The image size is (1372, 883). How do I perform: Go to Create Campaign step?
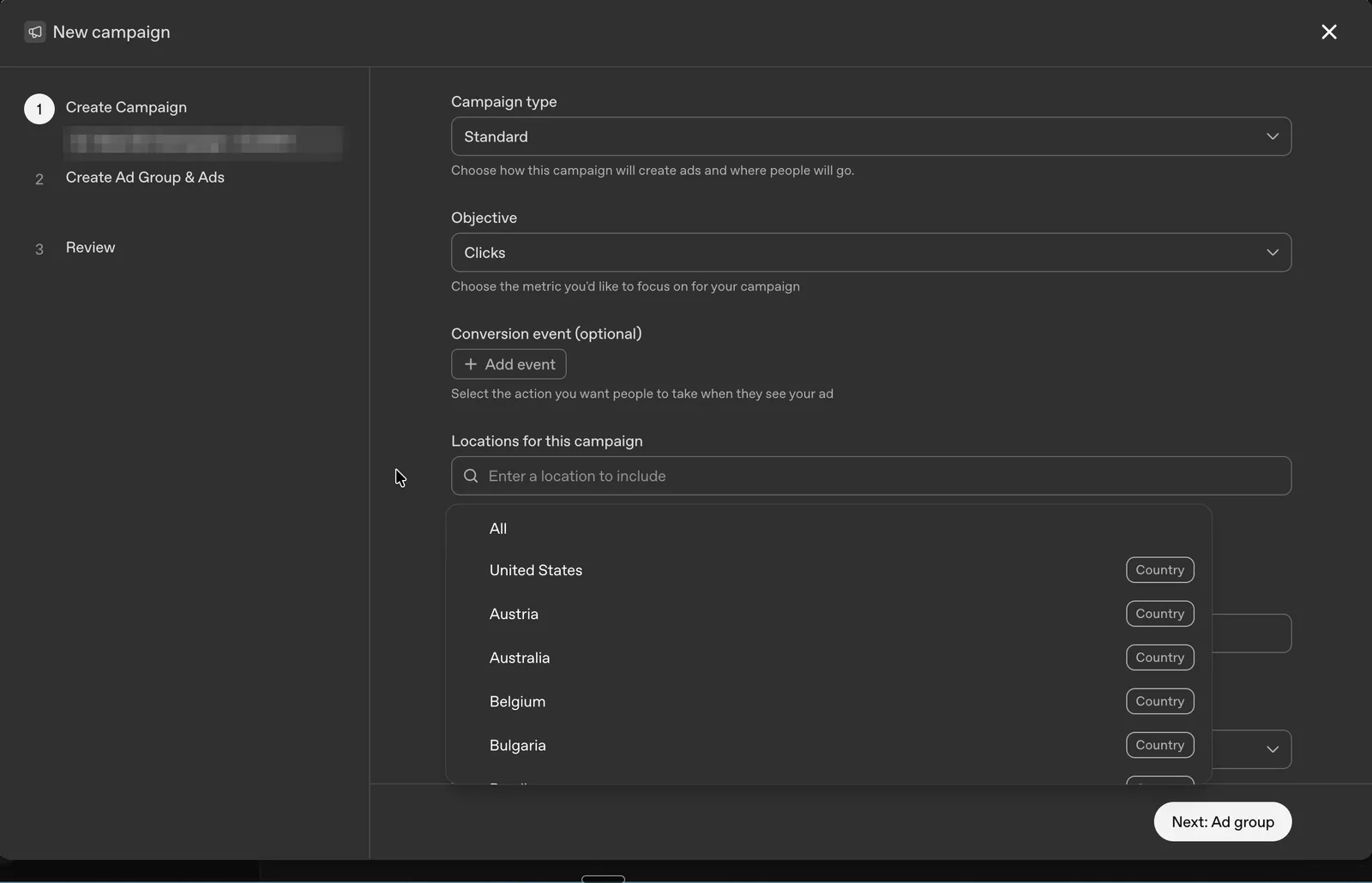126,107
